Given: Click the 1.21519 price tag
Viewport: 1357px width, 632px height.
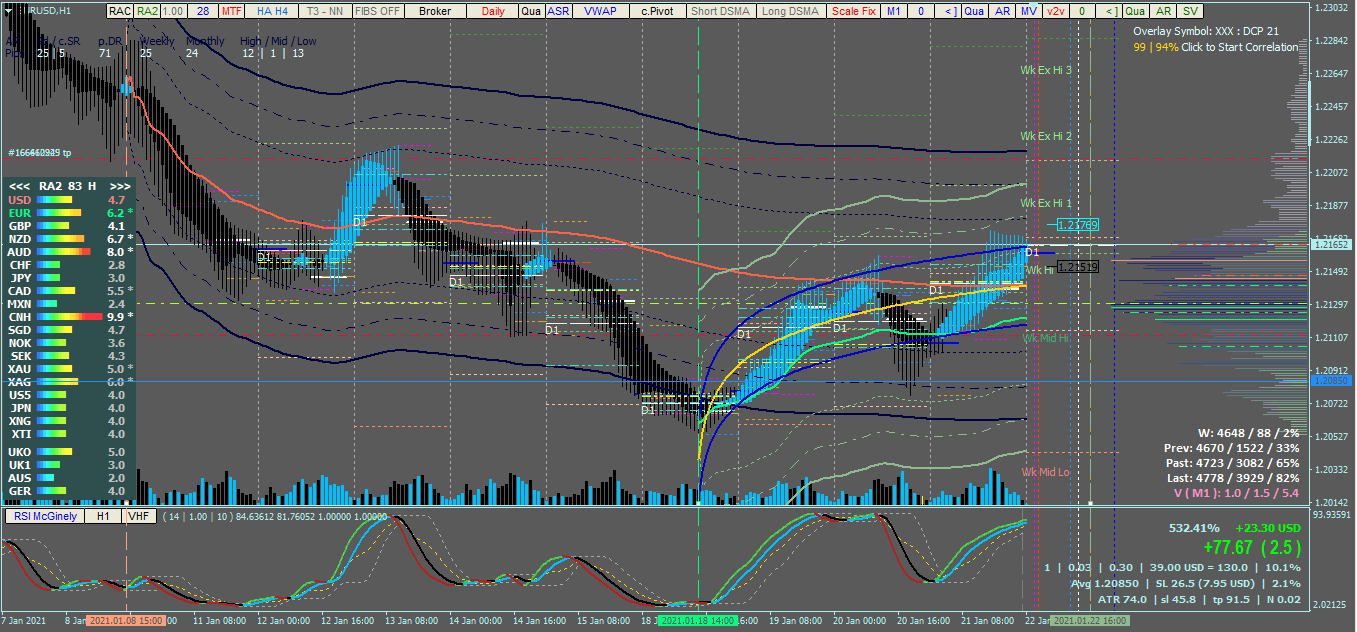Looking at the screenshot, I should click(1076, 267).
